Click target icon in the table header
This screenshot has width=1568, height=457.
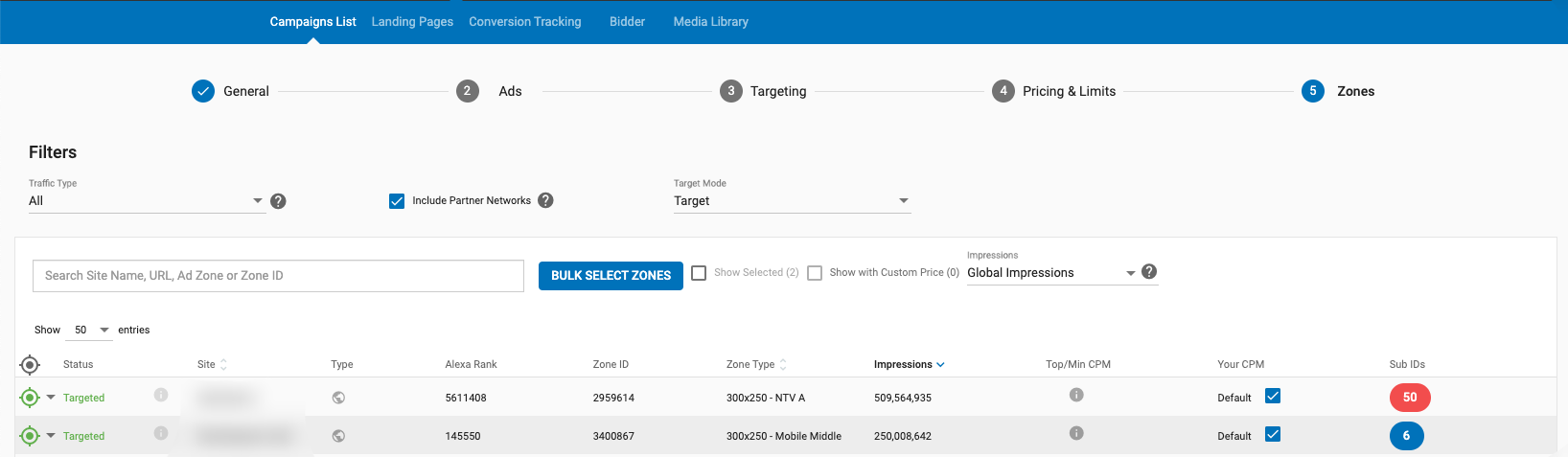click(x=30, y=364)
